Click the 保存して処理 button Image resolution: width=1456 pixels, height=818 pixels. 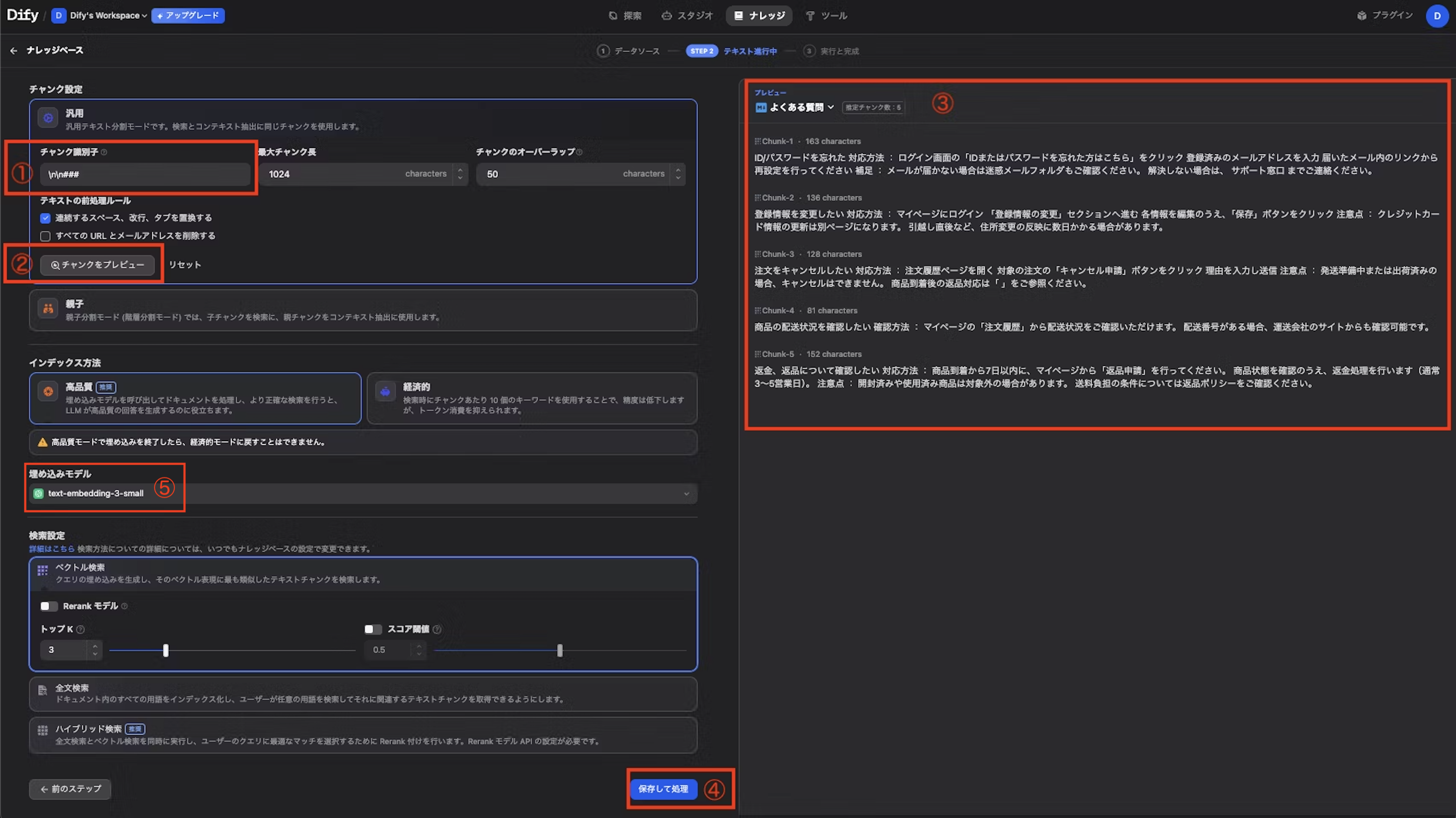(664, 789)
